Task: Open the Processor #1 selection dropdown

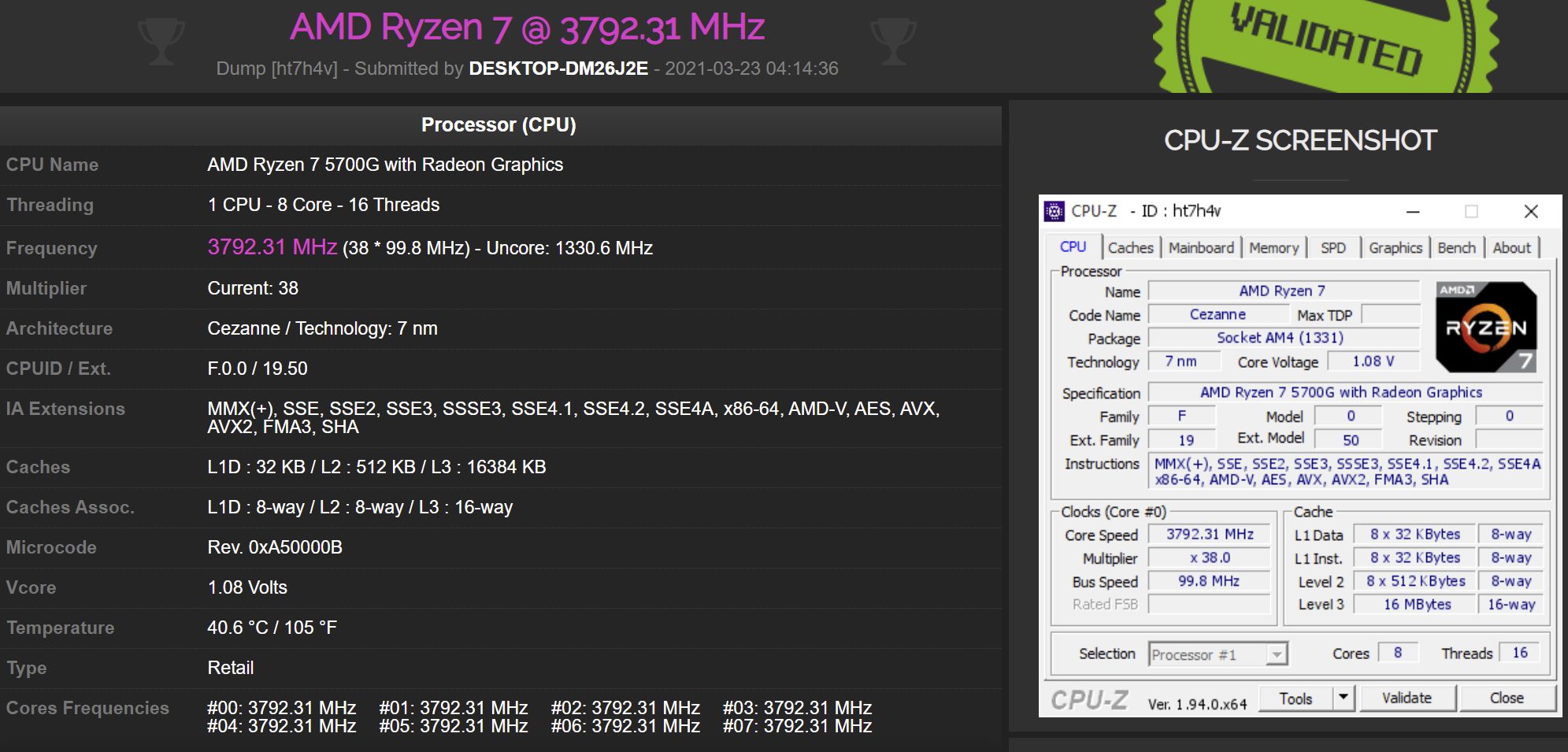Action: [1218, 654]
